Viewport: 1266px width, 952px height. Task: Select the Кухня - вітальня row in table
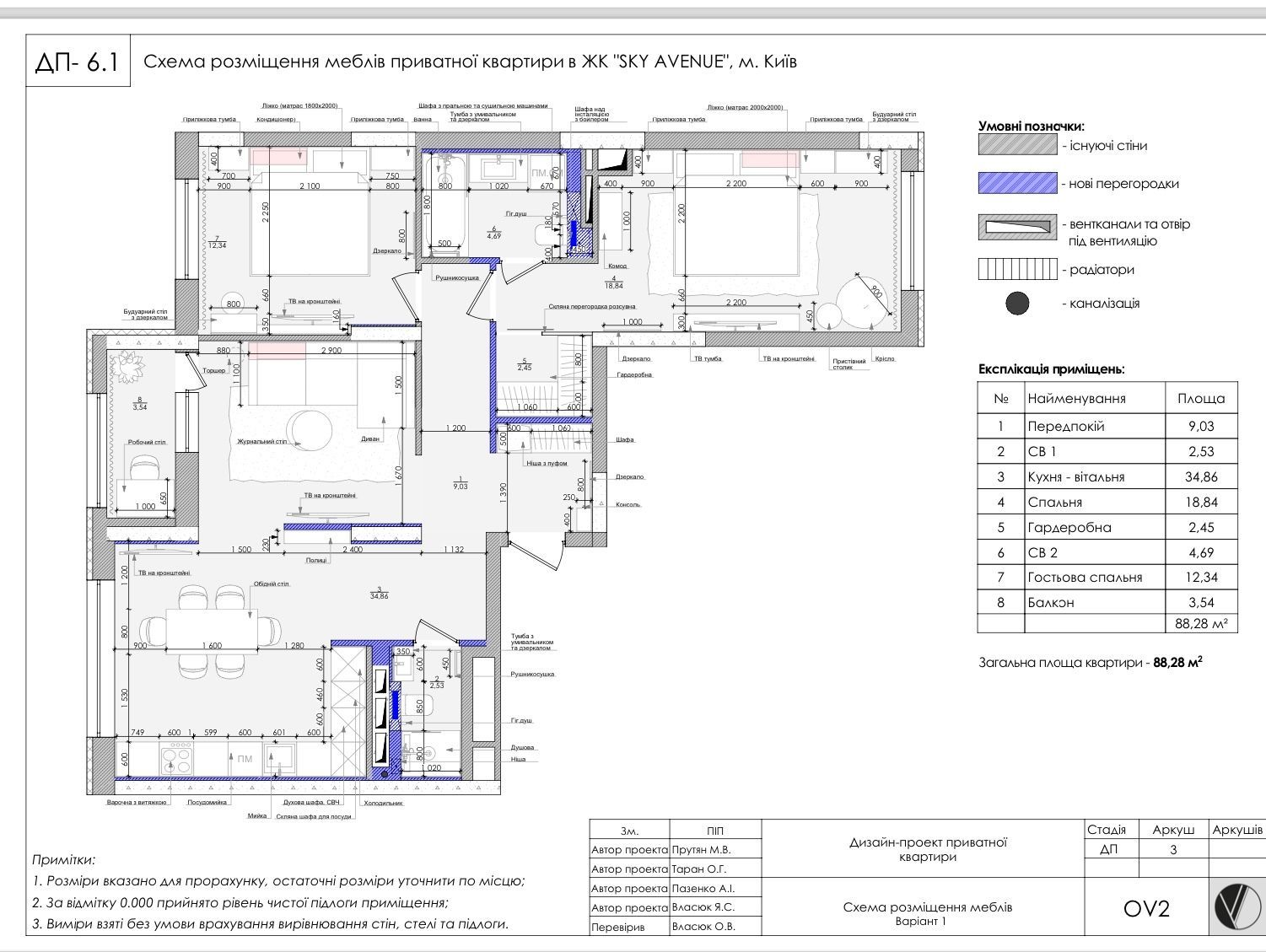1107,476
